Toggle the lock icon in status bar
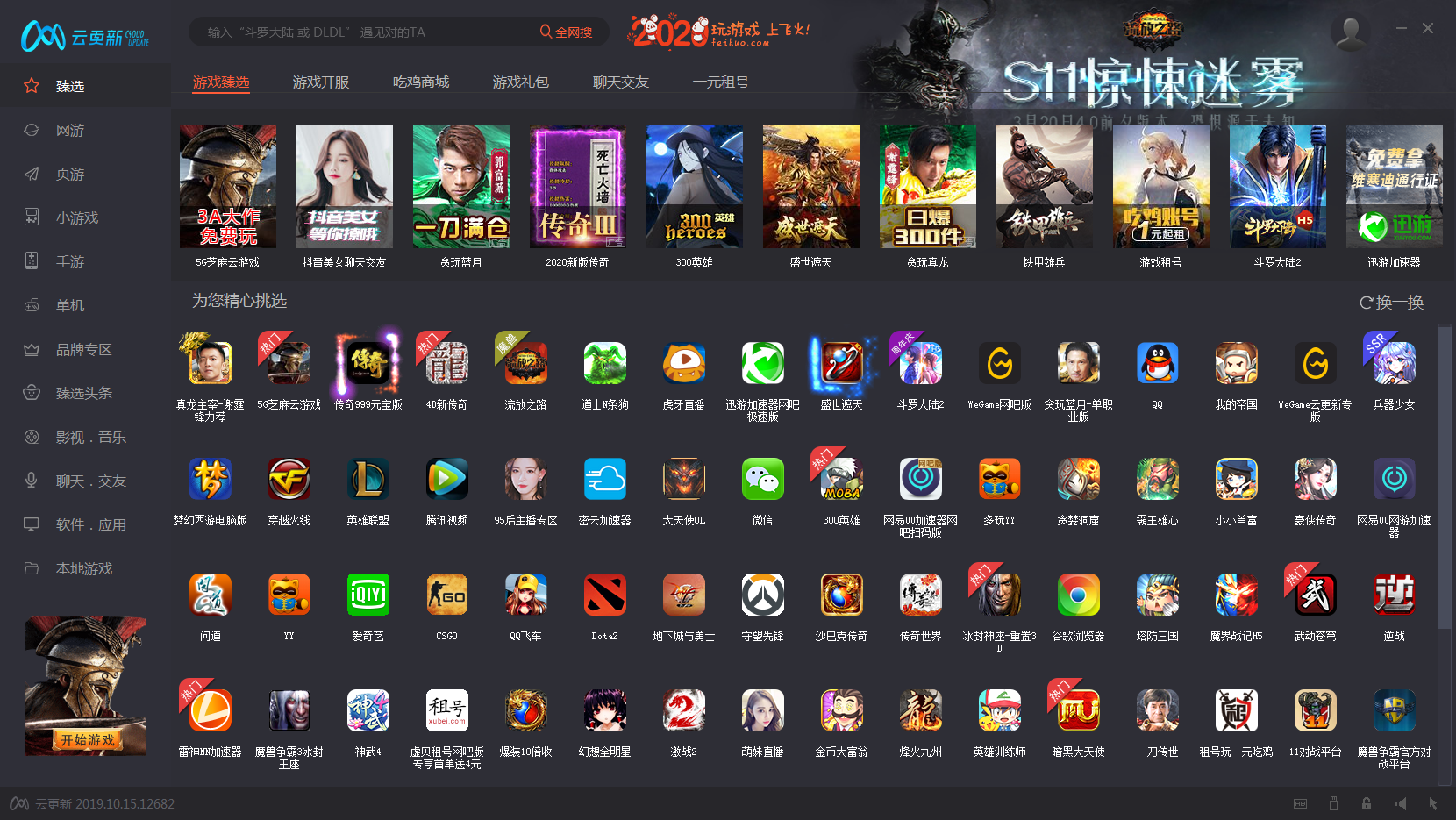 click(x=1367, y=803)
